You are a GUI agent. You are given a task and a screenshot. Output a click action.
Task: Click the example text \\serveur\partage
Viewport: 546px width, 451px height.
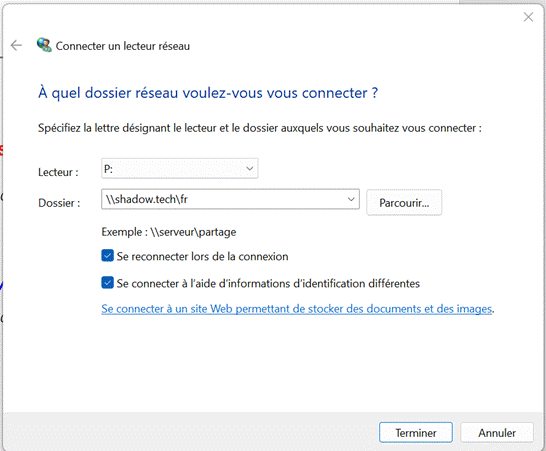(x=193, y=232)
